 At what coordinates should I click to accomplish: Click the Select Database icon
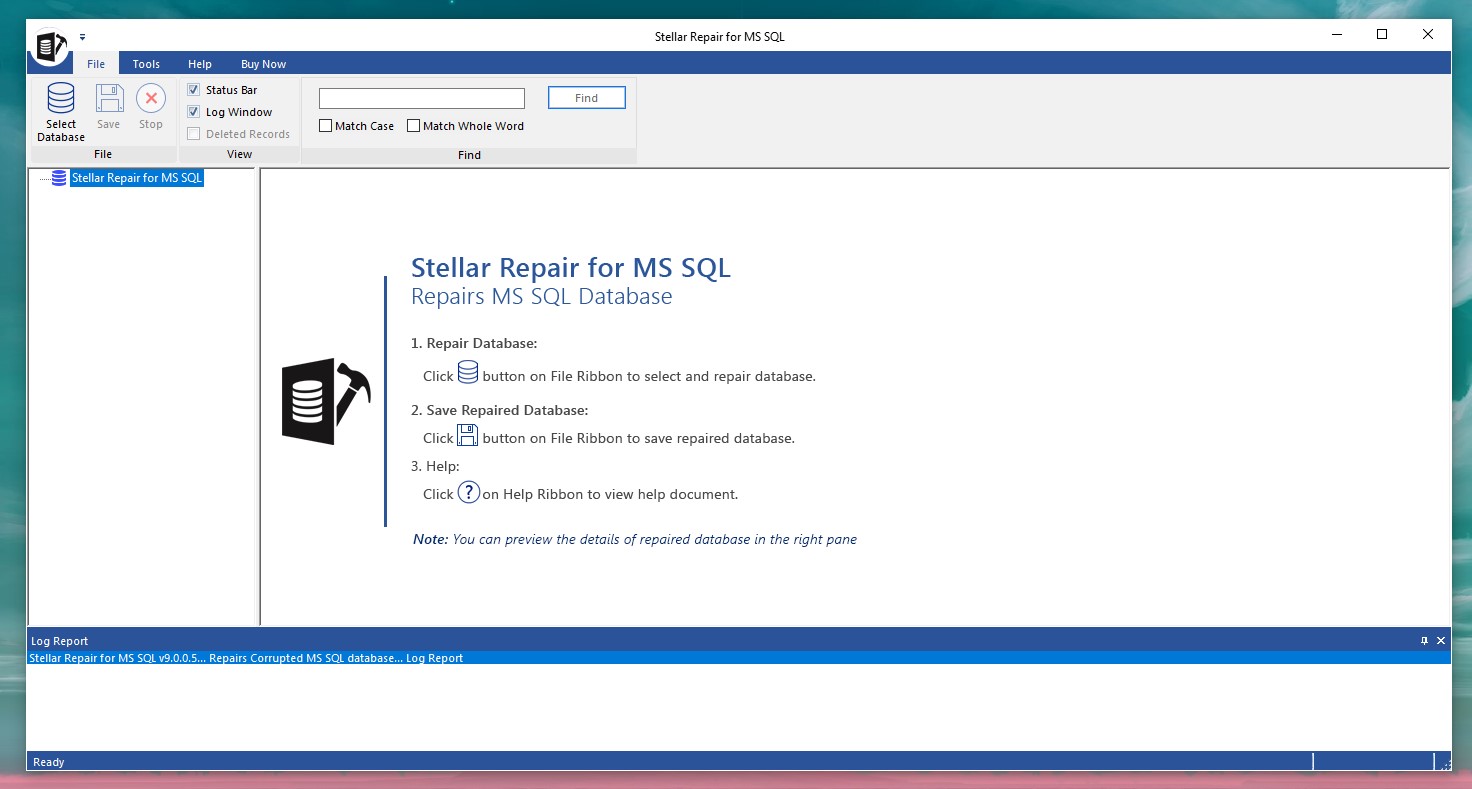[x=61, y=99]
